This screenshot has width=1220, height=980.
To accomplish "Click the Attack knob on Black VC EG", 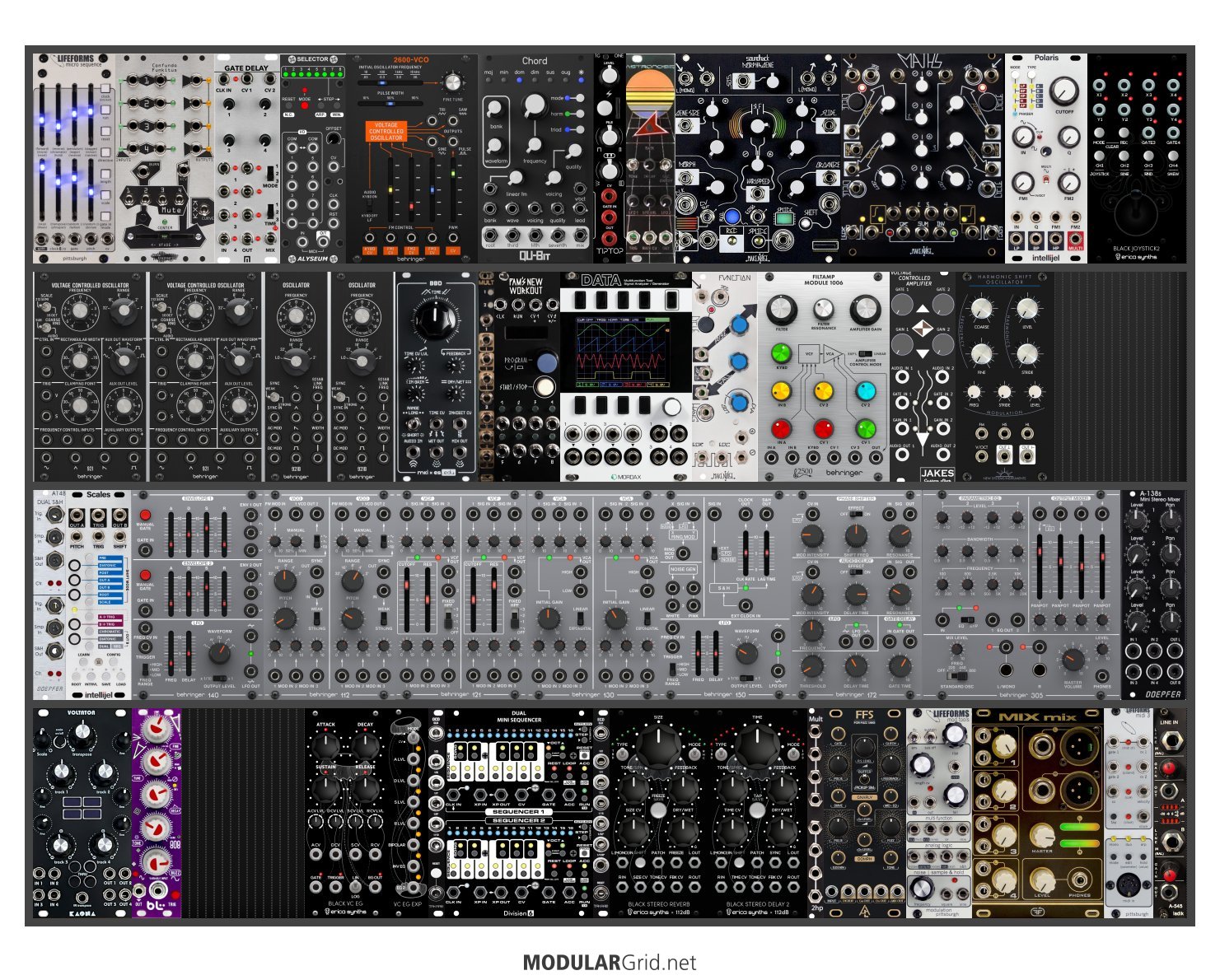I will point(326,744).
